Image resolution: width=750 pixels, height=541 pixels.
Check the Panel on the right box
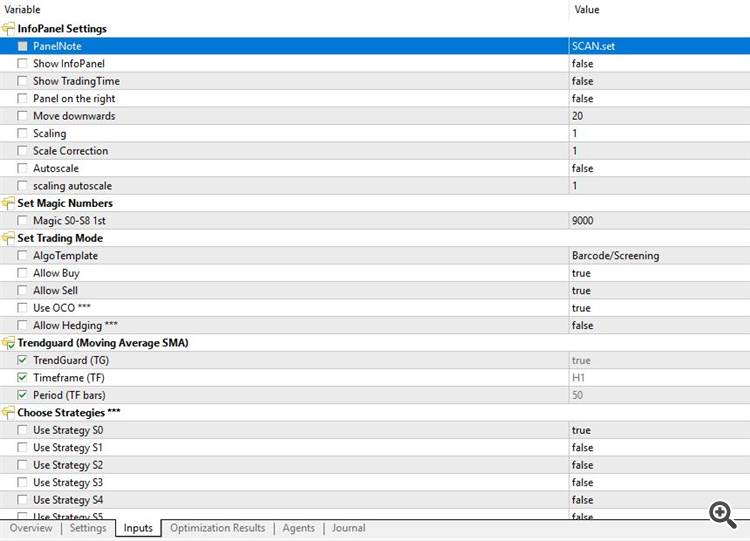click(x=22, y=99)
